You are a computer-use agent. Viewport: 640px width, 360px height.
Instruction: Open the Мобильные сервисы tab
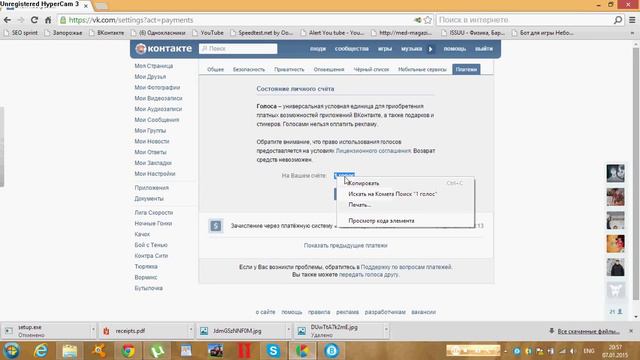coord(422,69)
